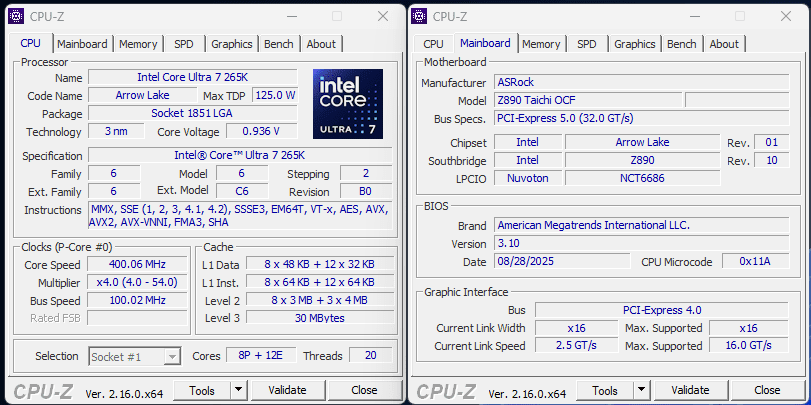The width and height of the screenshot is (811, 405).
Task: Open the Tools dropdown arrow in left window
Action: [238, 390]
